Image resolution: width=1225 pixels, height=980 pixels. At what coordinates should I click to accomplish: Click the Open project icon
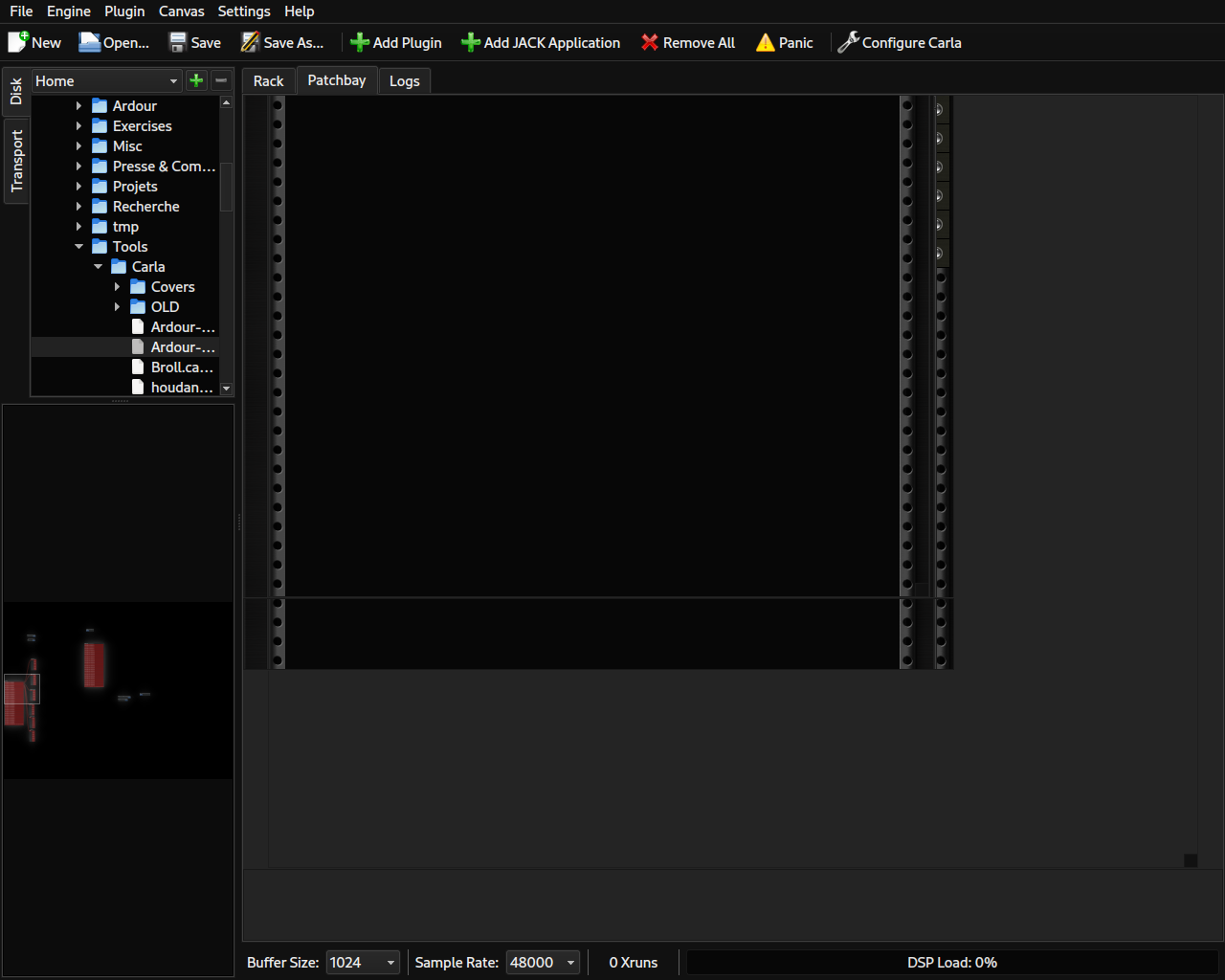tap(92, 42)
